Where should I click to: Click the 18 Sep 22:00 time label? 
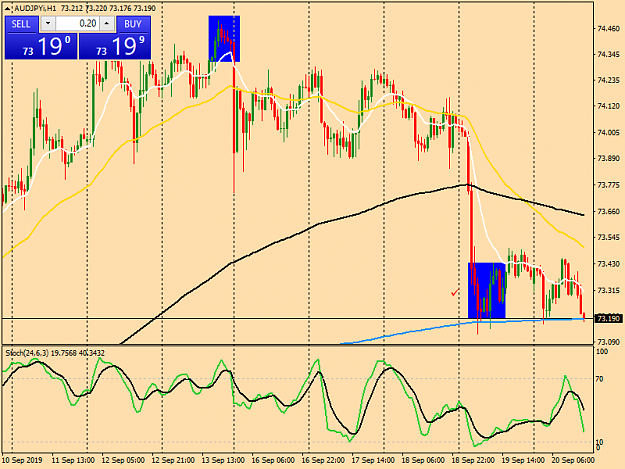coord(473,460)
